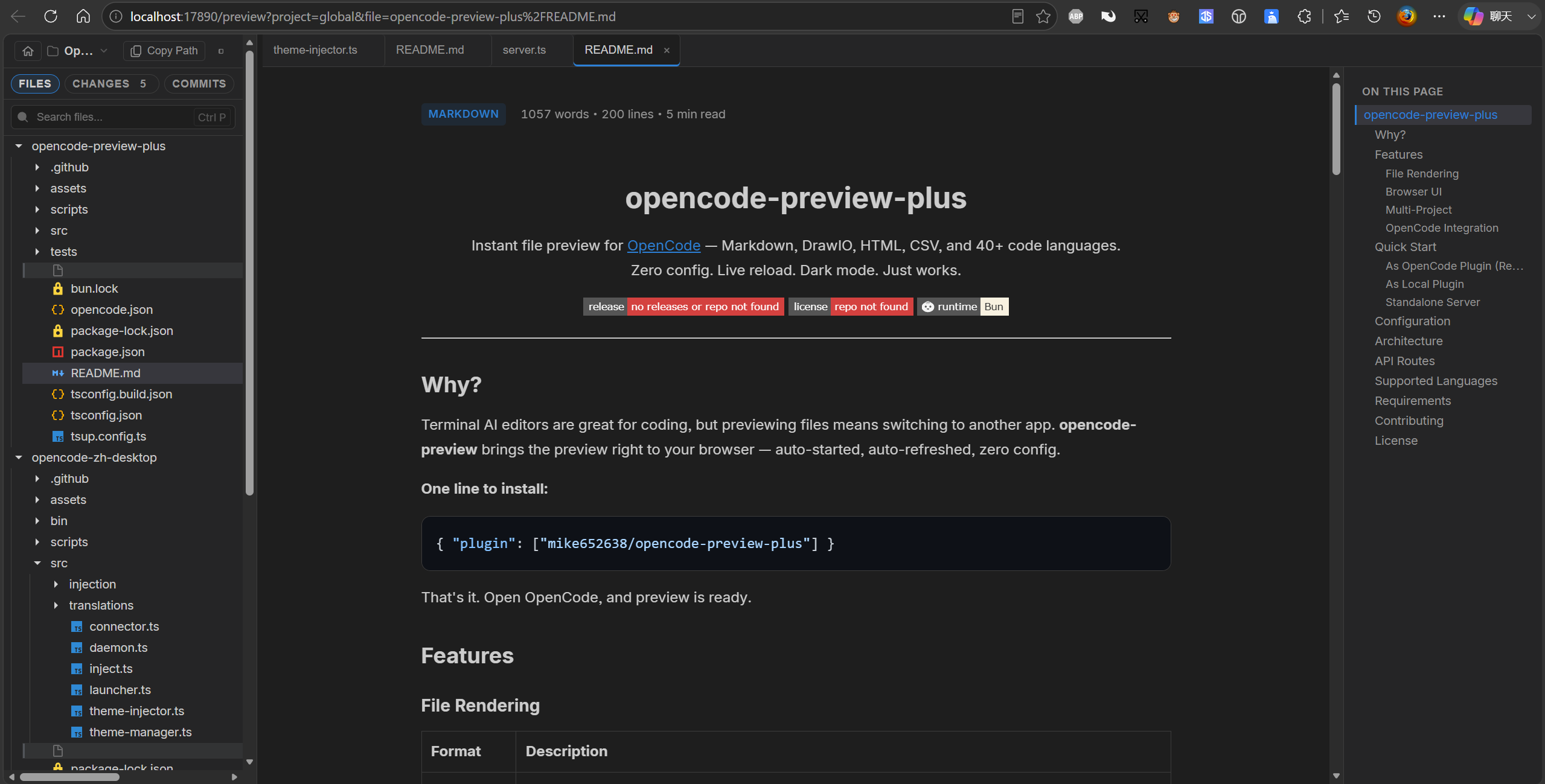Add page to favorites with star icon
The image size is (1545, 784).
click(1043, 16)
